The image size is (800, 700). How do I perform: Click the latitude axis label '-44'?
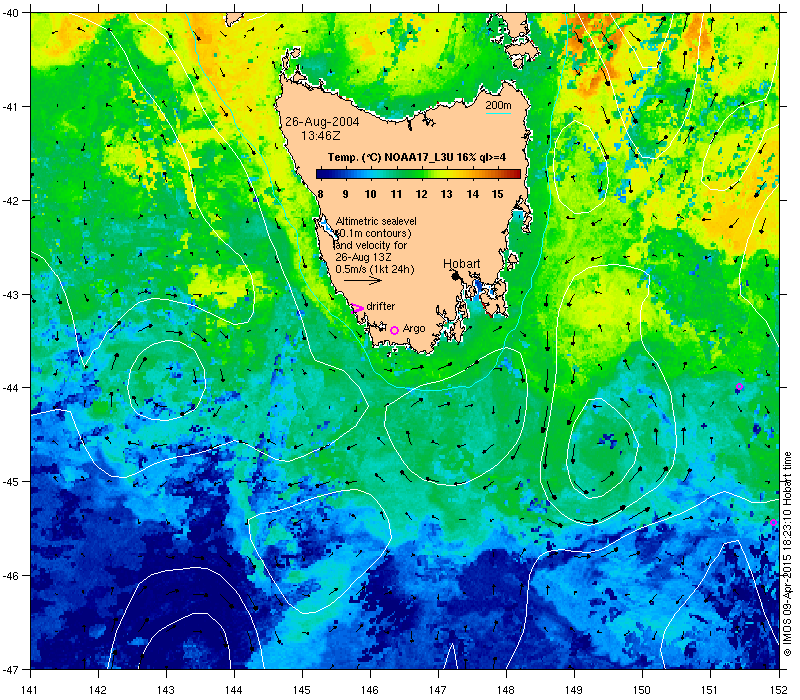tap(11, 388)
